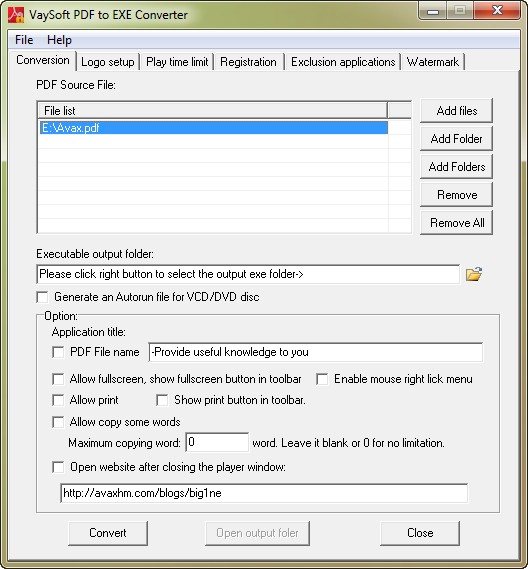Click the VaySoft app icon in title bar

pos(16,15)
